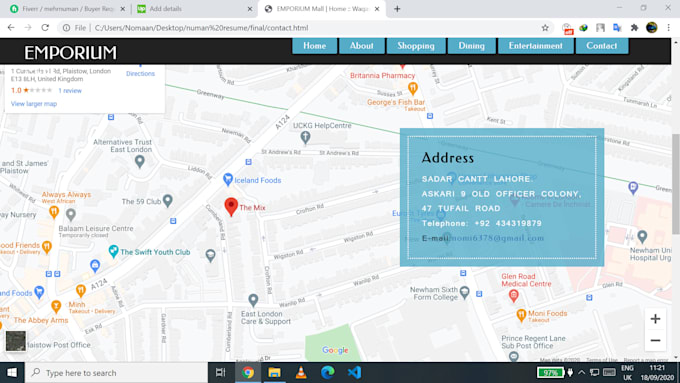The width and height of the screenshot is (680, 383).
Task: Click the Address heading
Action: point(448,158)
